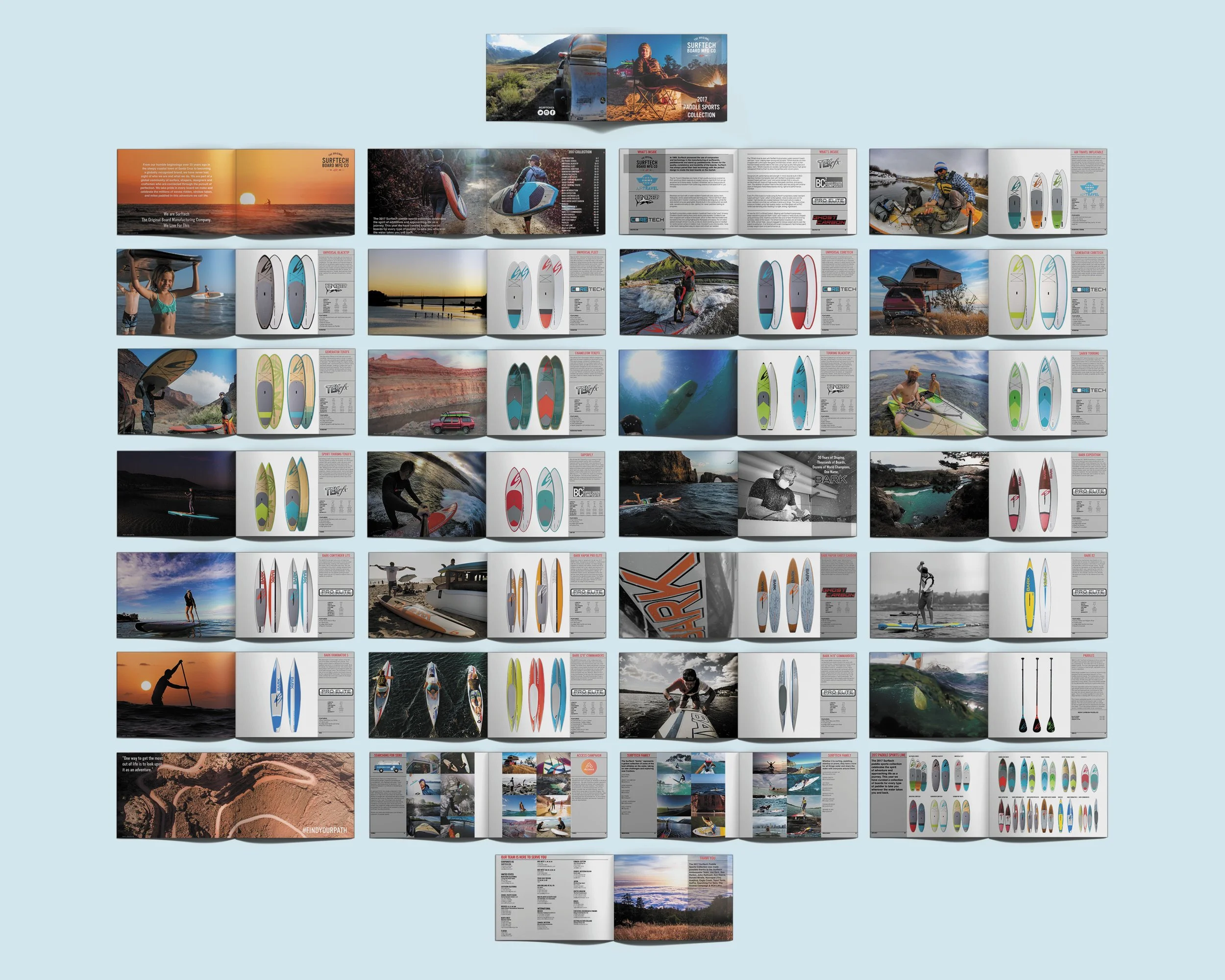Click the @SURFTECHUSA handle on the cover
The image size is (1225, 980).
[546, 107]
